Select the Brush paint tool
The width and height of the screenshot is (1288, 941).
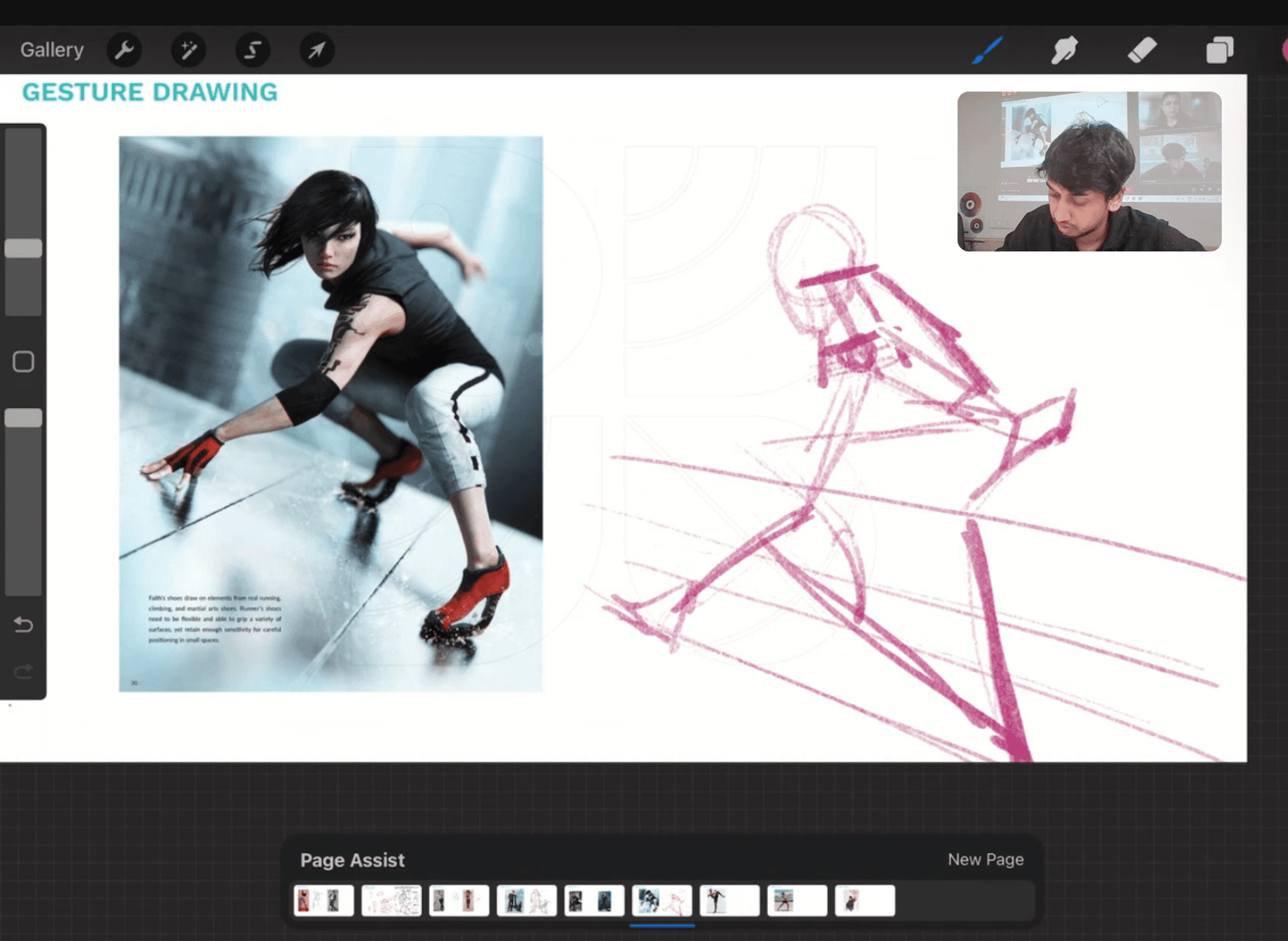tap(987, 50)
